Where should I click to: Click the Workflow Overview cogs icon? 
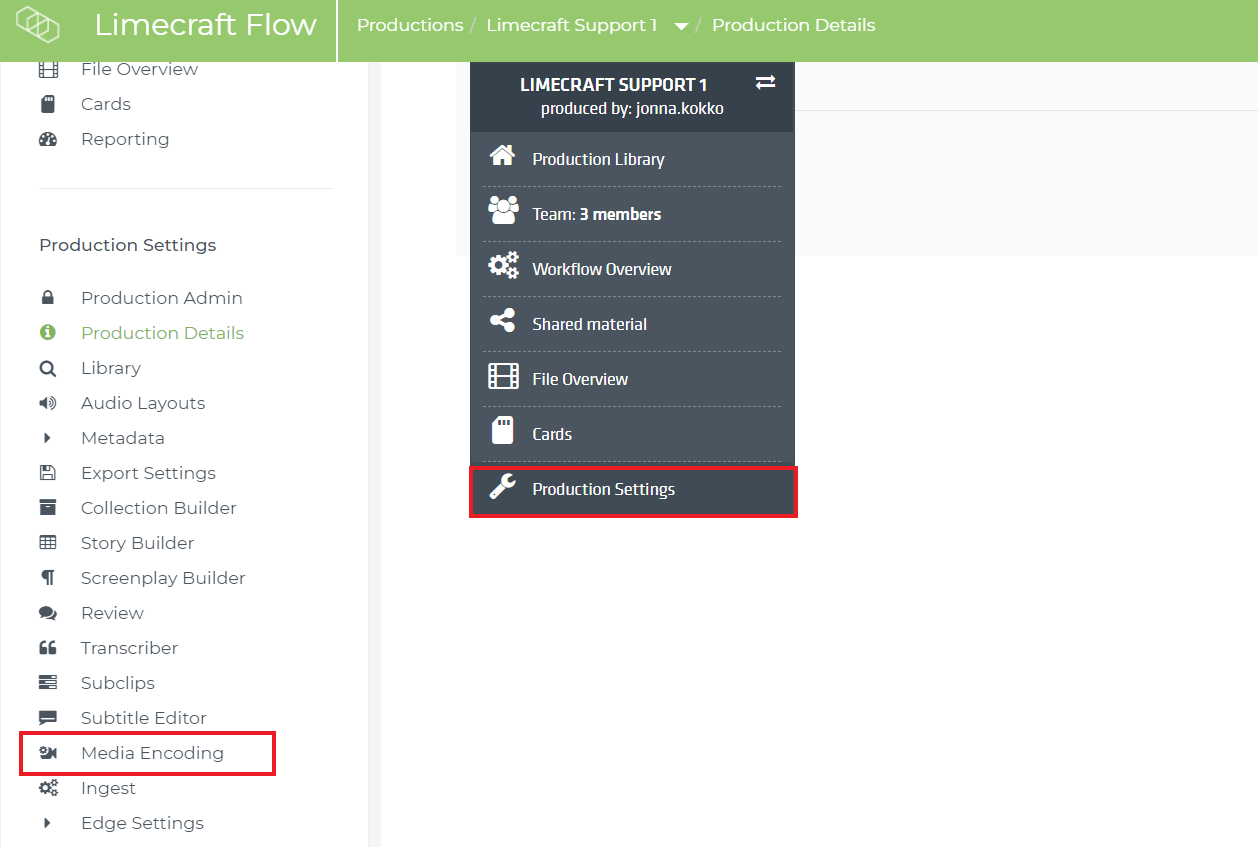coord(503,266)
